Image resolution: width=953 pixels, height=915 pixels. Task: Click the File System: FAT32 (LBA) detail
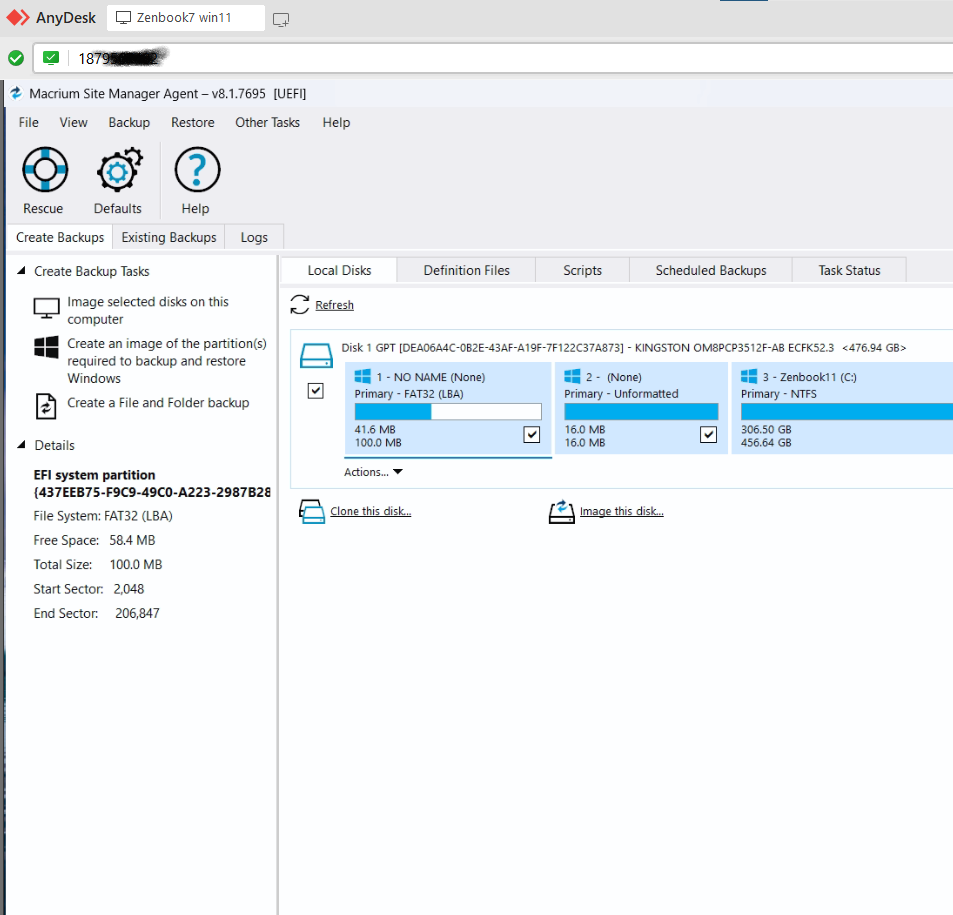coord(103,516)
